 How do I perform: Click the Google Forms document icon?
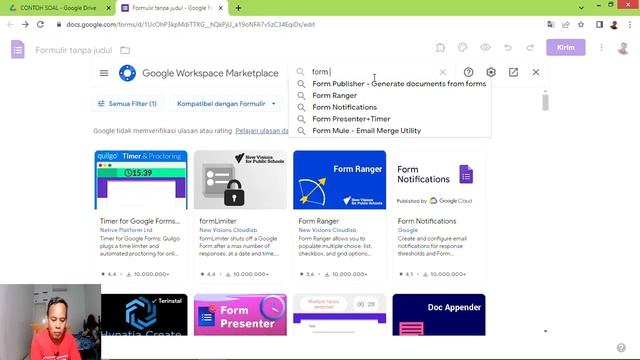click(x=18, y=50)
